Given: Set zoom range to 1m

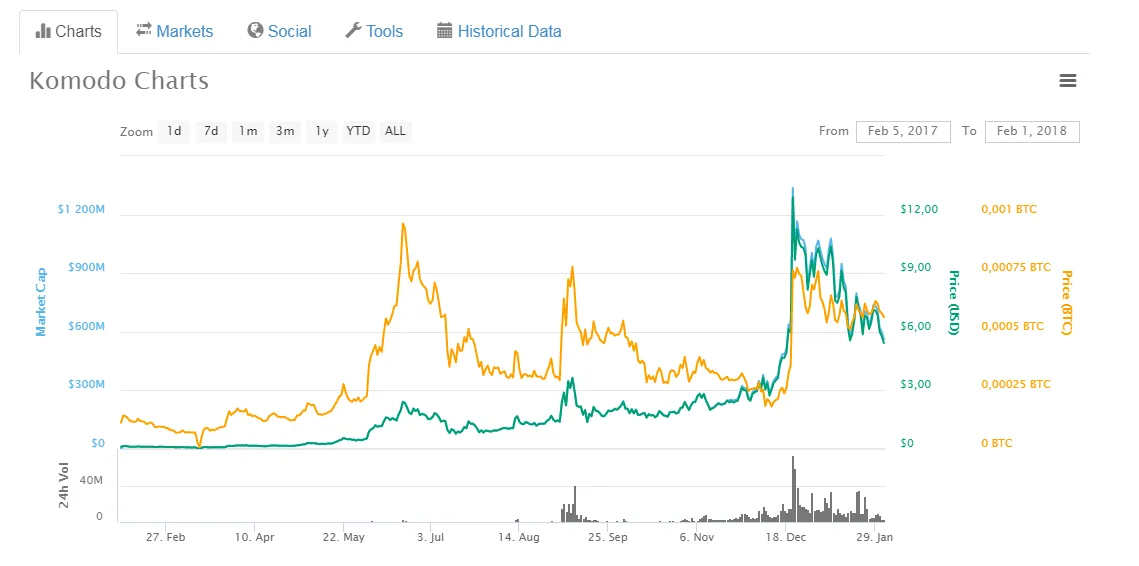Looking at the screenshot, I should pos(248,132).
